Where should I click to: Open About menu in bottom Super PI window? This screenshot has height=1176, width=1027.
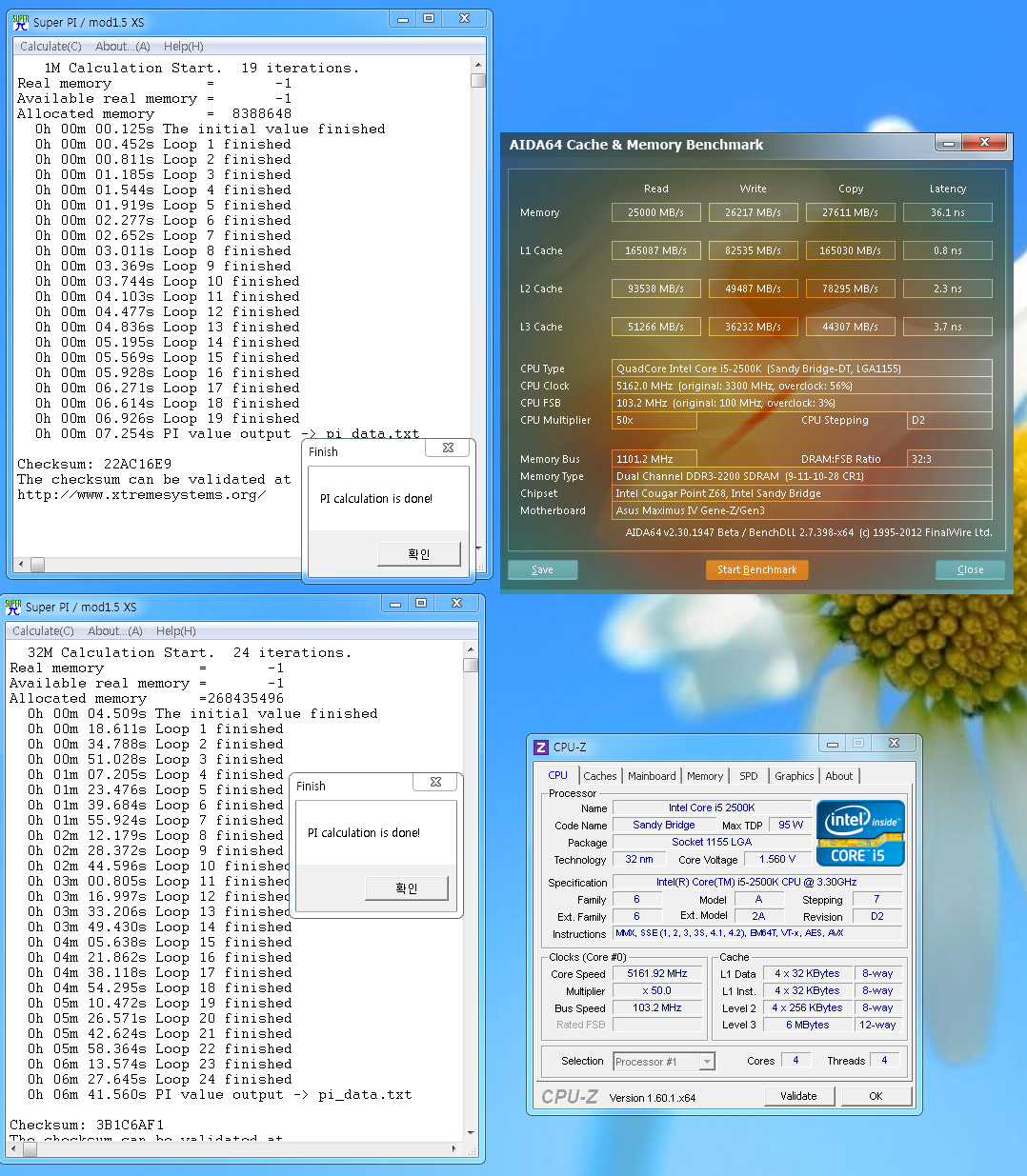[114, 630]
